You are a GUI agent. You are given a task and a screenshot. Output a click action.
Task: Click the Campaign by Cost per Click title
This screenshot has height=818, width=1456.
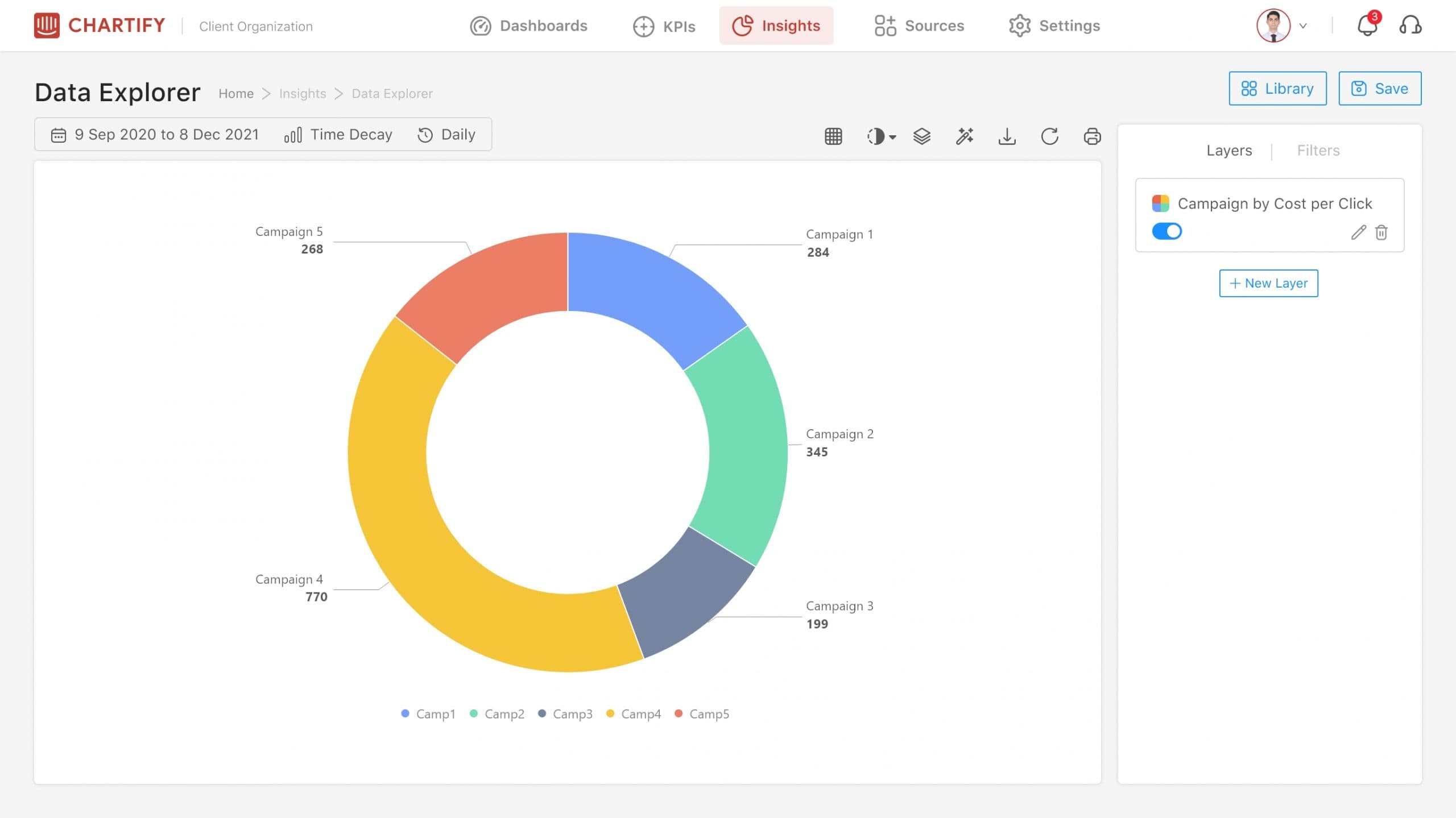(1275, 204)
